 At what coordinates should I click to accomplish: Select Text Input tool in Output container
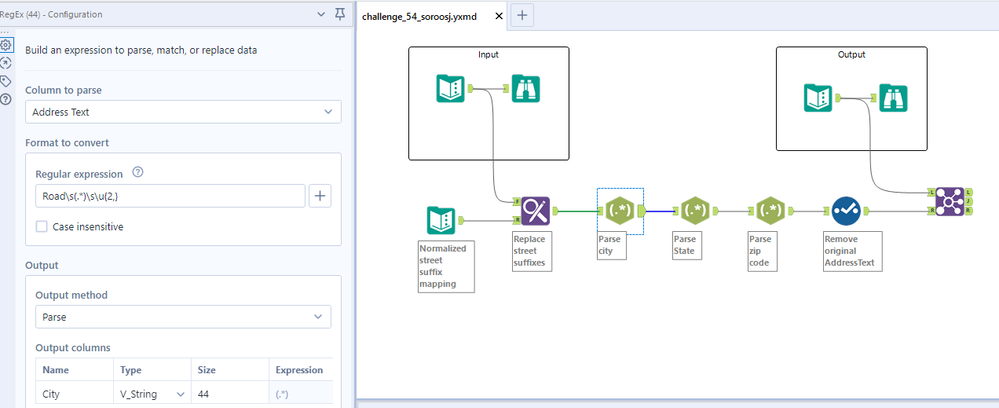pyautogui.click(x=819, y=97)
